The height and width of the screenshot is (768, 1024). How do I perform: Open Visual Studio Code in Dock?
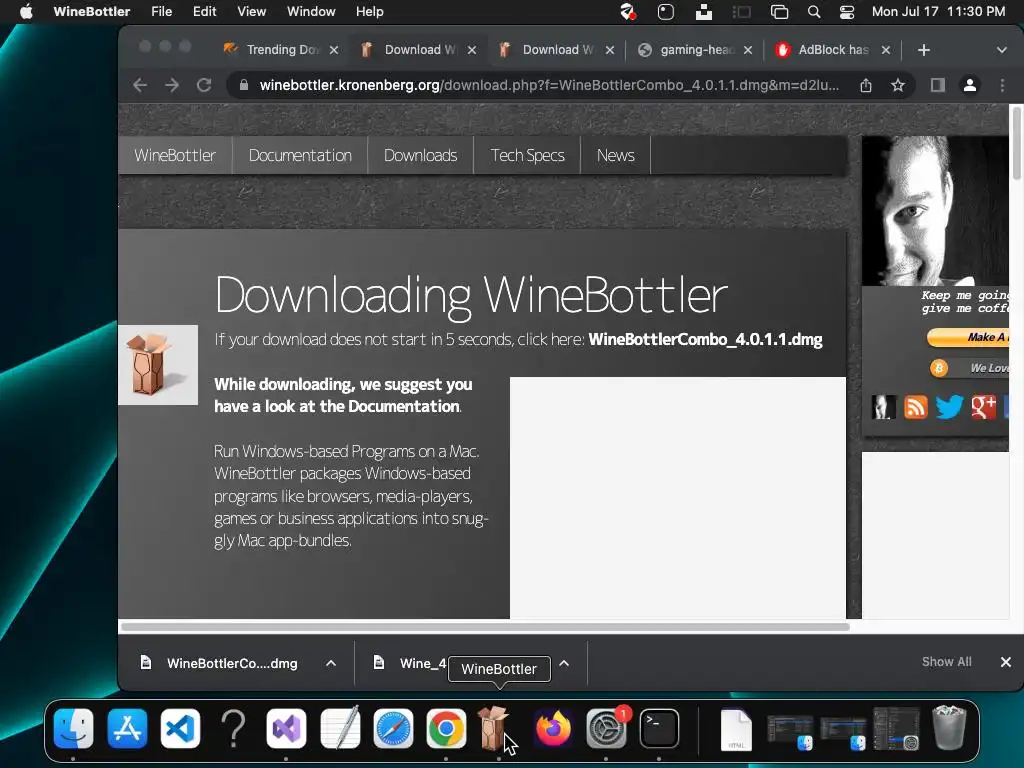tap(180, 728)
